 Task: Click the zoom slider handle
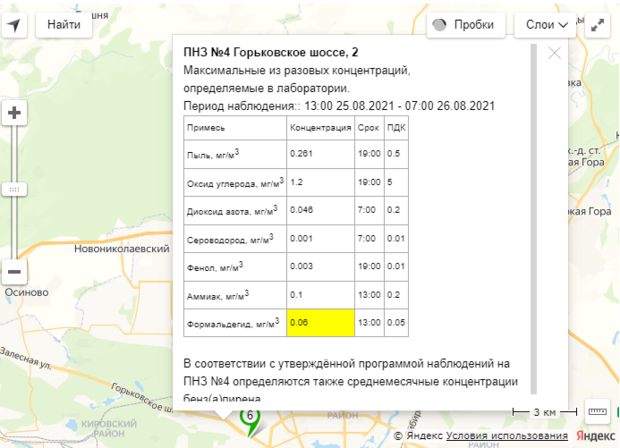[15, 189]
